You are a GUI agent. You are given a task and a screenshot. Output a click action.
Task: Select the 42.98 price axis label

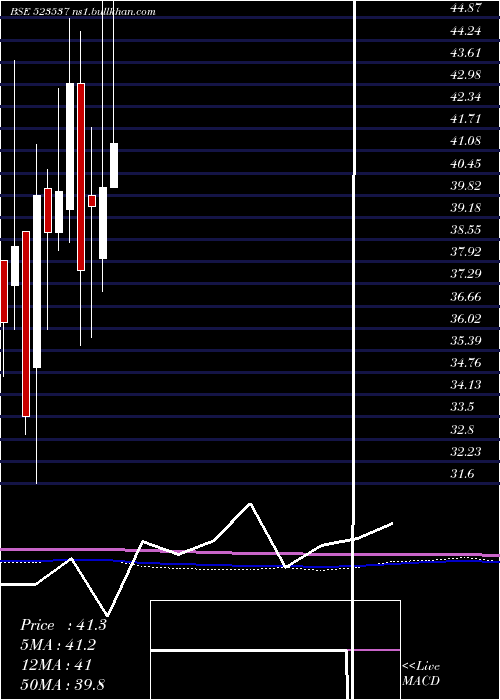point(466,75)
